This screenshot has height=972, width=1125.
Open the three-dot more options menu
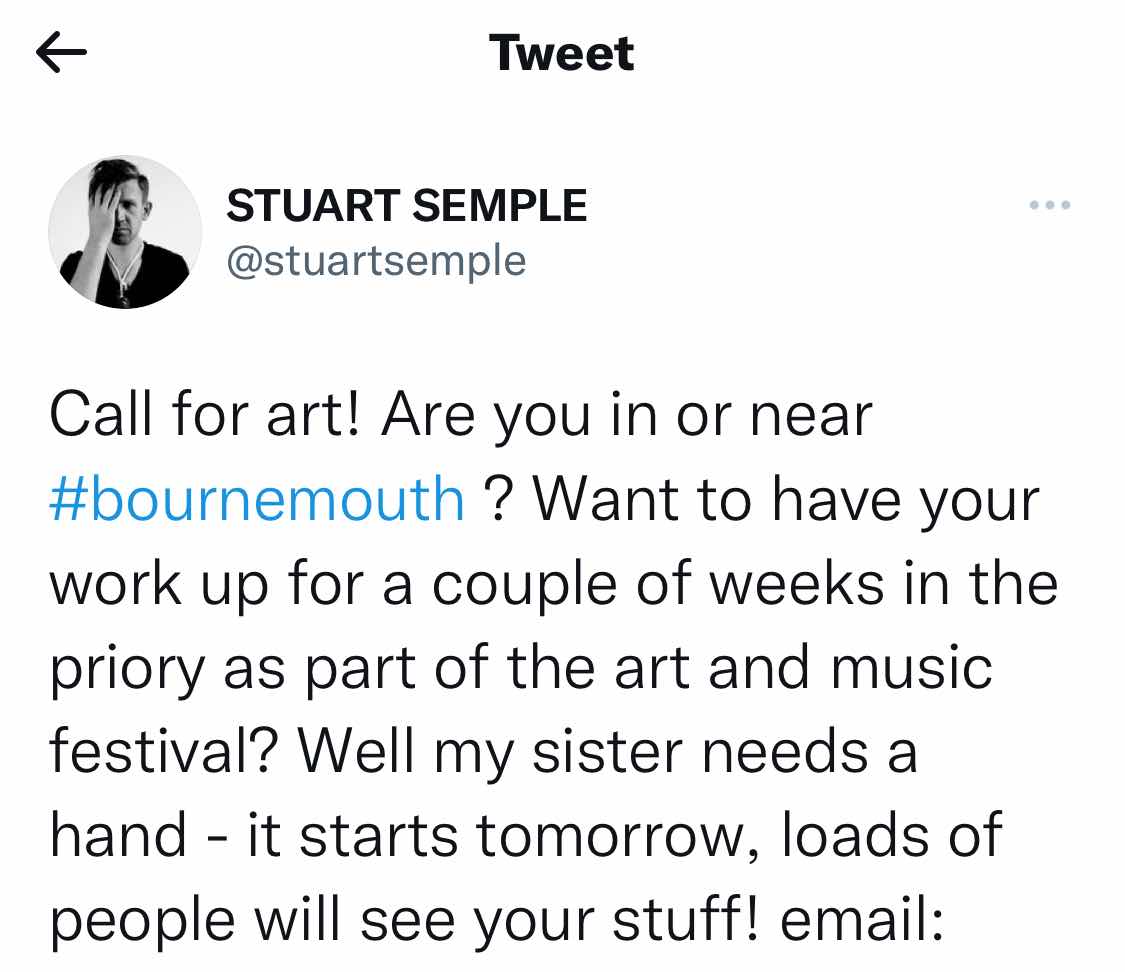point(1050,205)
